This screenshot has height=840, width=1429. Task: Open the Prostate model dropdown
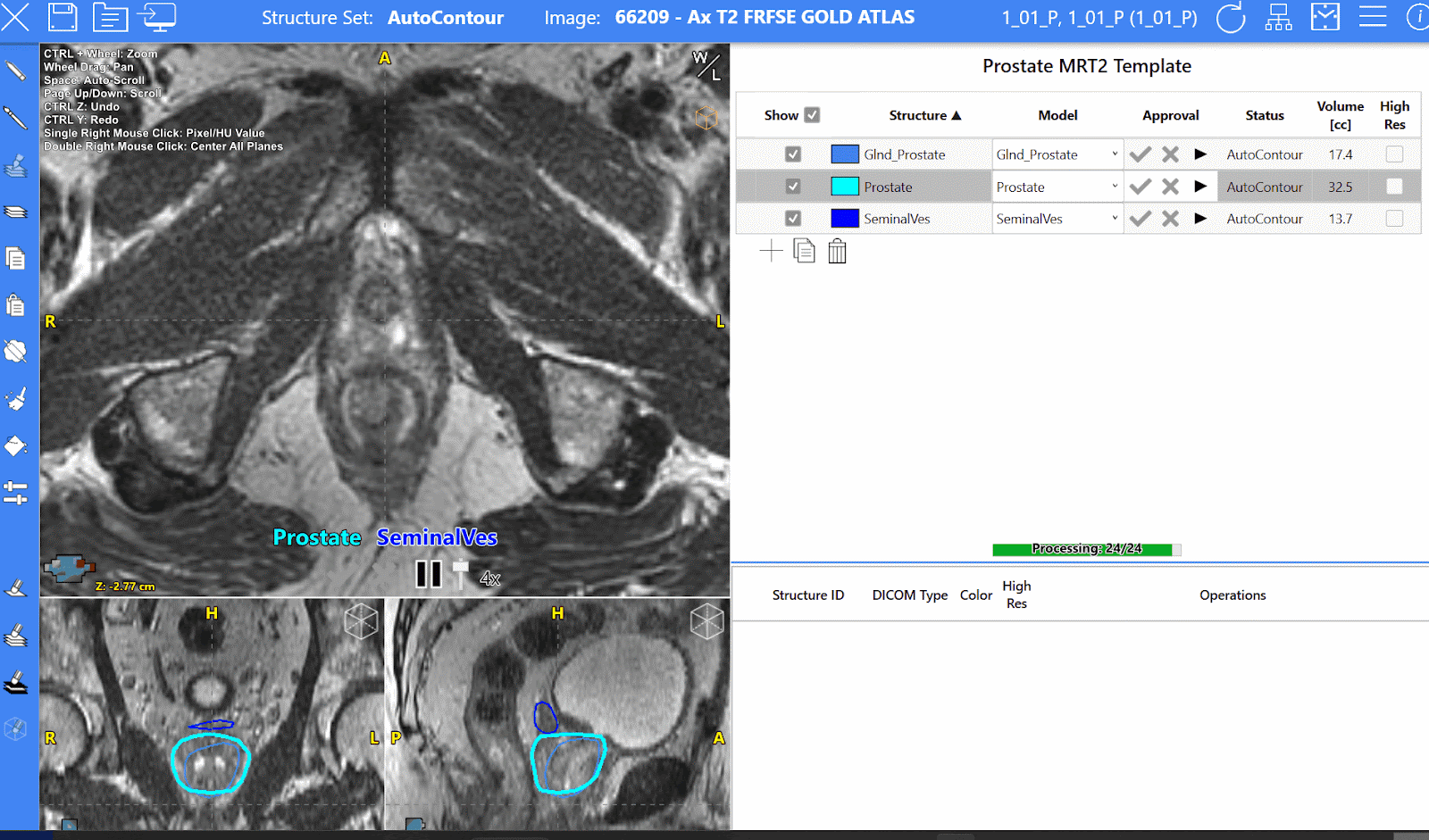click(x=1057, y=187)
